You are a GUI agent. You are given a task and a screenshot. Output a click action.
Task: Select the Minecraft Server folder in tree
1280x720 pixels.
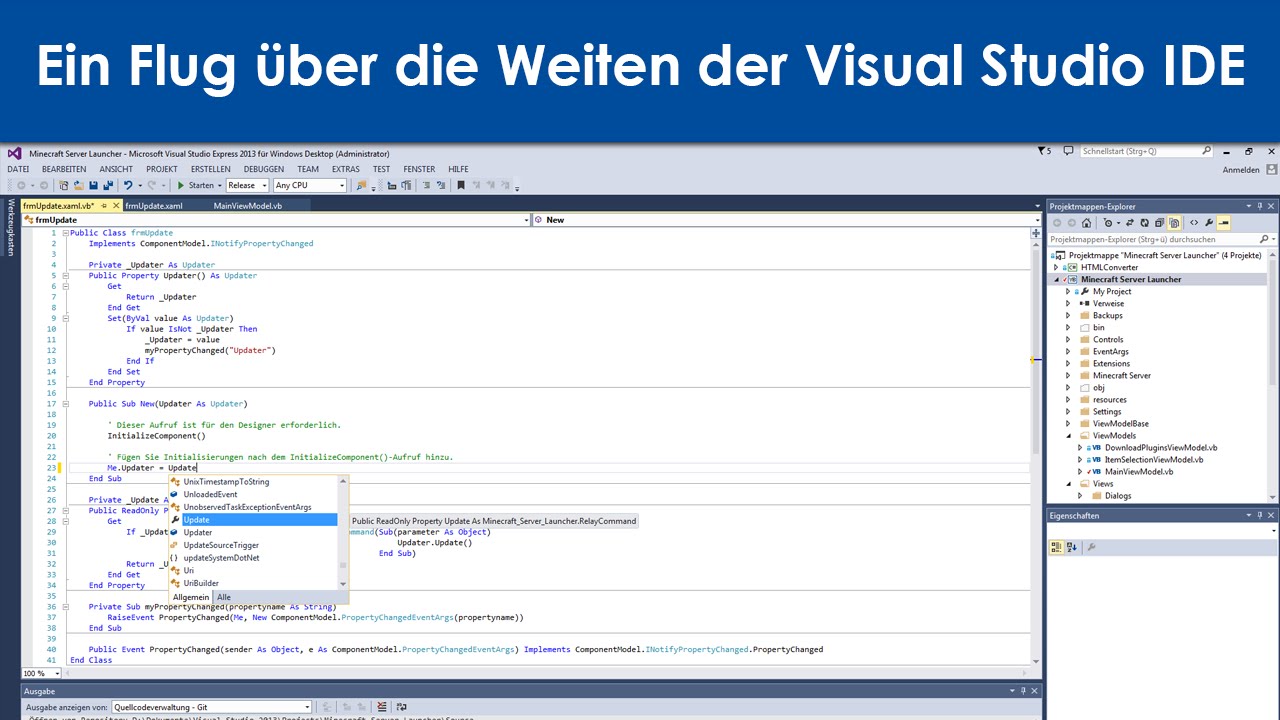click(x=1122, y=375)
